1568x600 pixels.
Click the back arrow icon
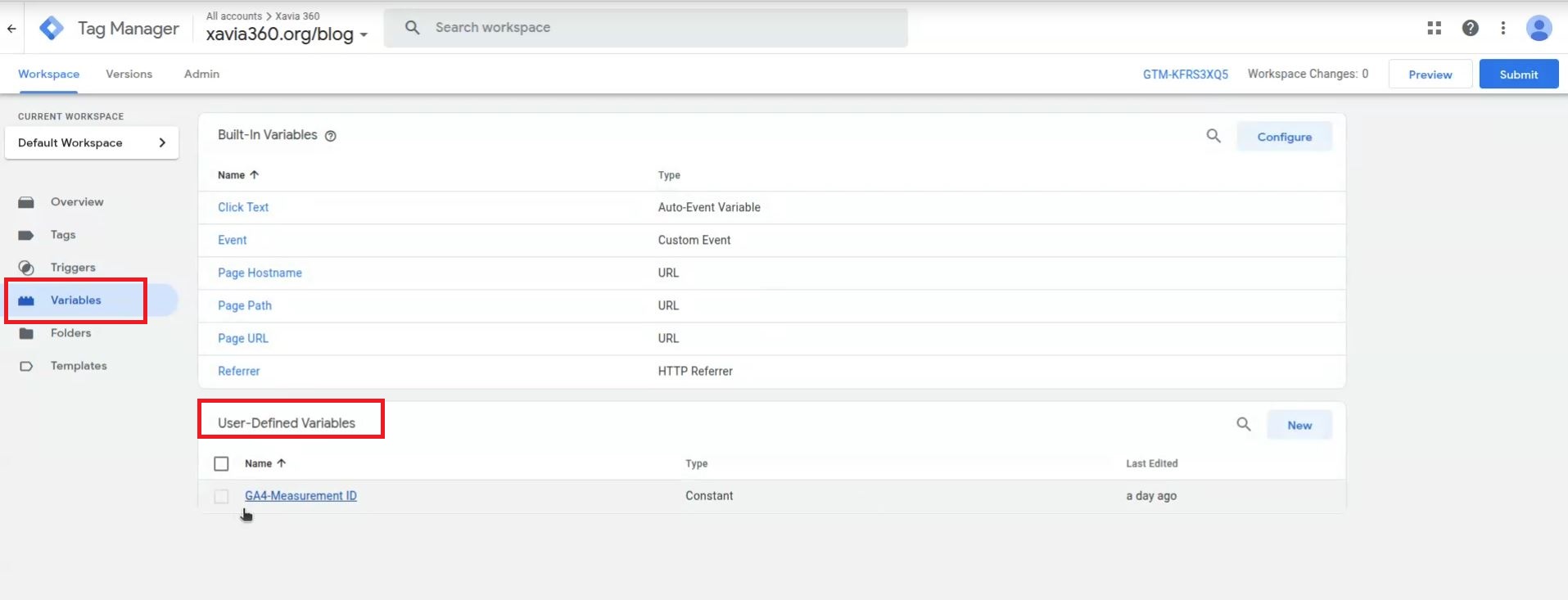click(11, 29)
